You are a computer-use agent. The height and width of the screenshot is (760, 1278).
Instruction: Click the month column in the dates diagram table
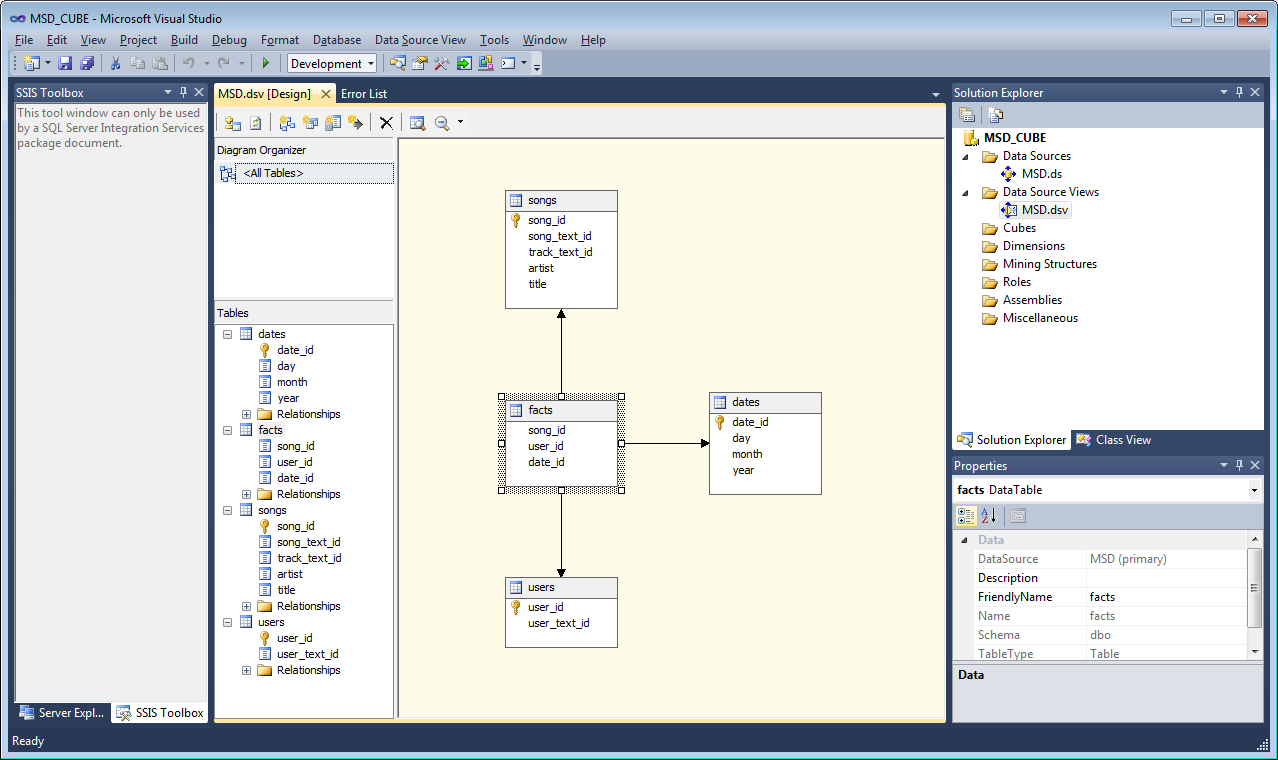tap(747, 454)
